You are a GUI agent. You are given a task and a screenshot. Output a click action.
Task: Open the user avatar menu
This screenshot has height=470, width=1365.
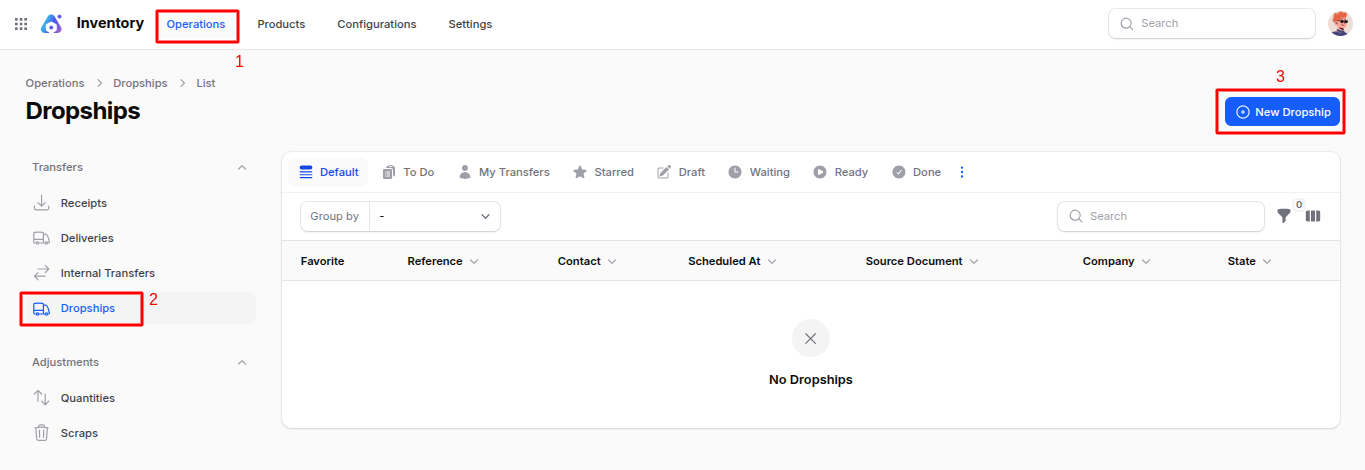pos(1340,24)
